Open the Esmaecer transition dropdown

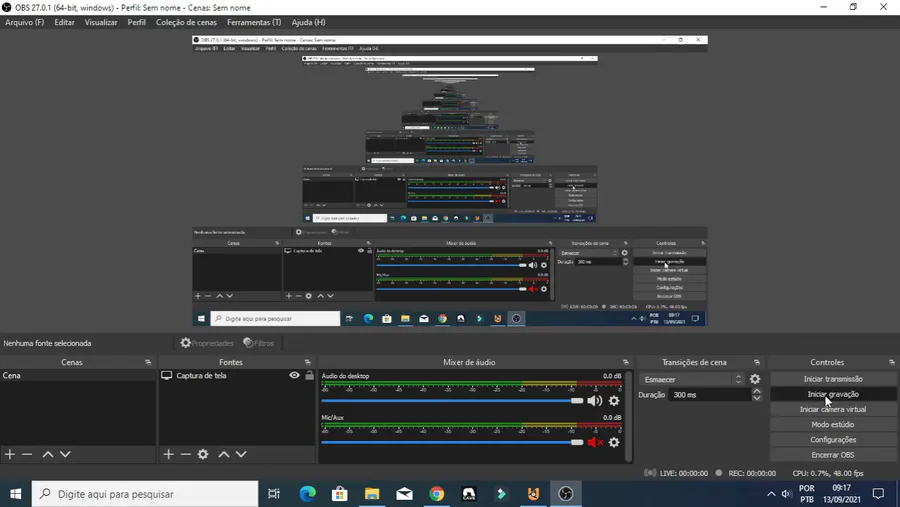click(x=692, y=380)
